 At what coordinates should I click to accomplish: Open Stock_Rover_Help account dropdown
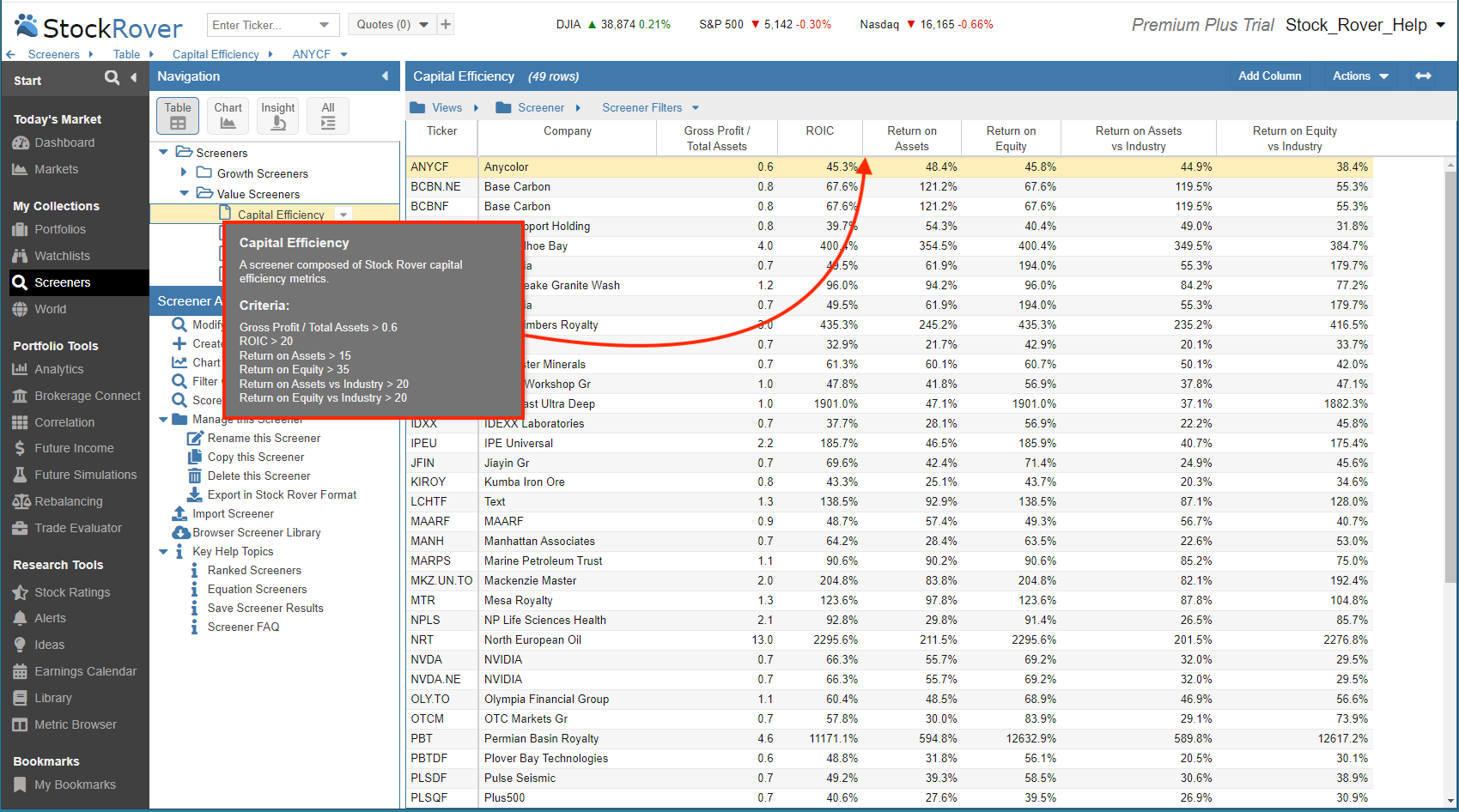coord(1365,25)
